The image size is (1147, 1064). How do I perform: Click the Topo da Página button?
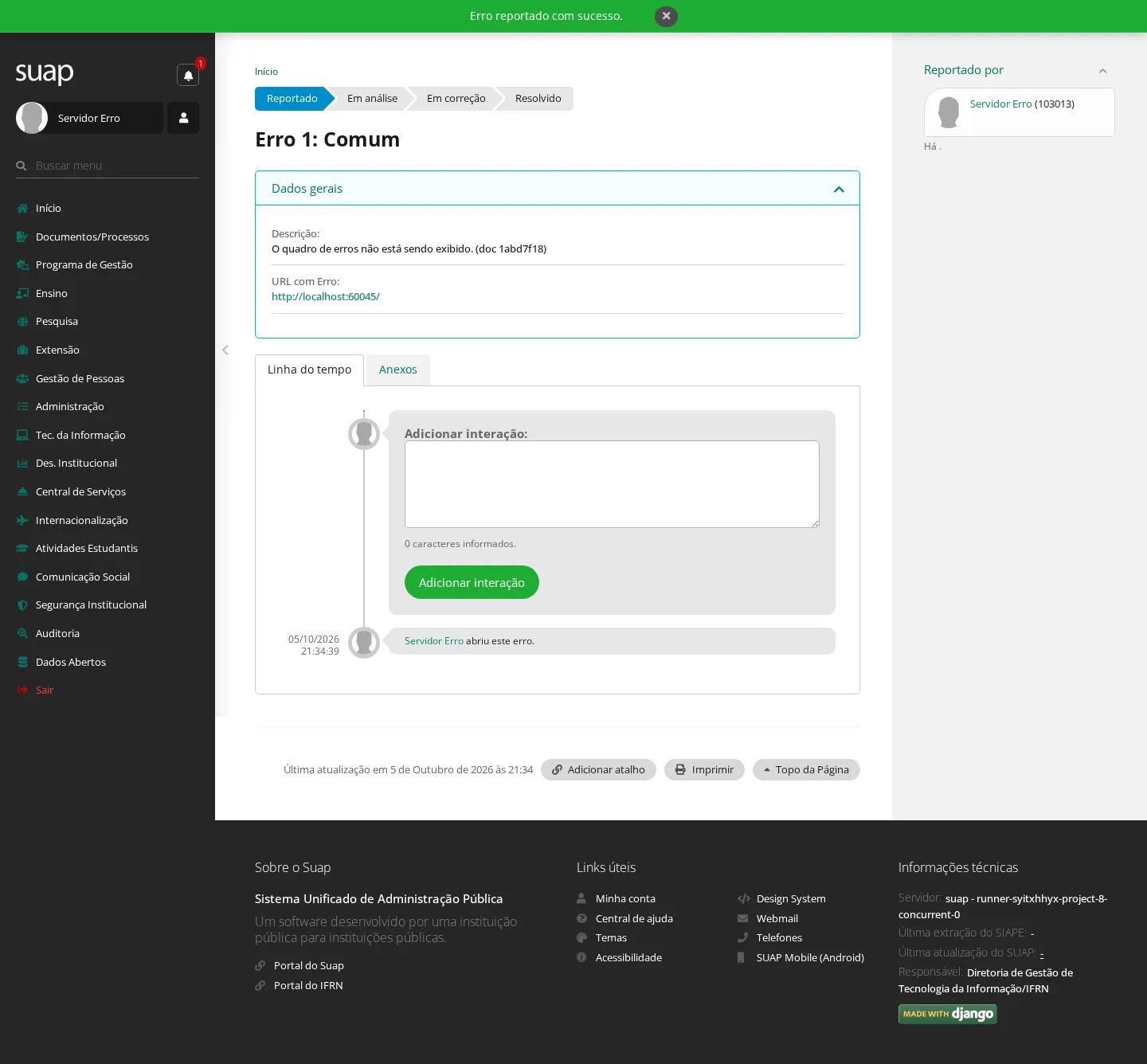click(806, 769)
